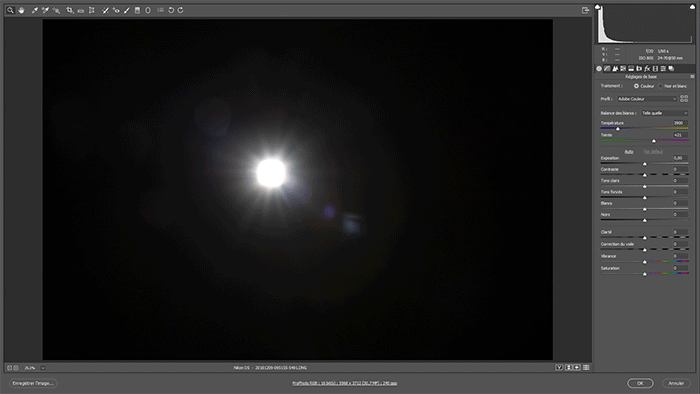Select the Zoom tool
Image resolution: width=700 pixels, height=394 pixels.
[10, 10]
